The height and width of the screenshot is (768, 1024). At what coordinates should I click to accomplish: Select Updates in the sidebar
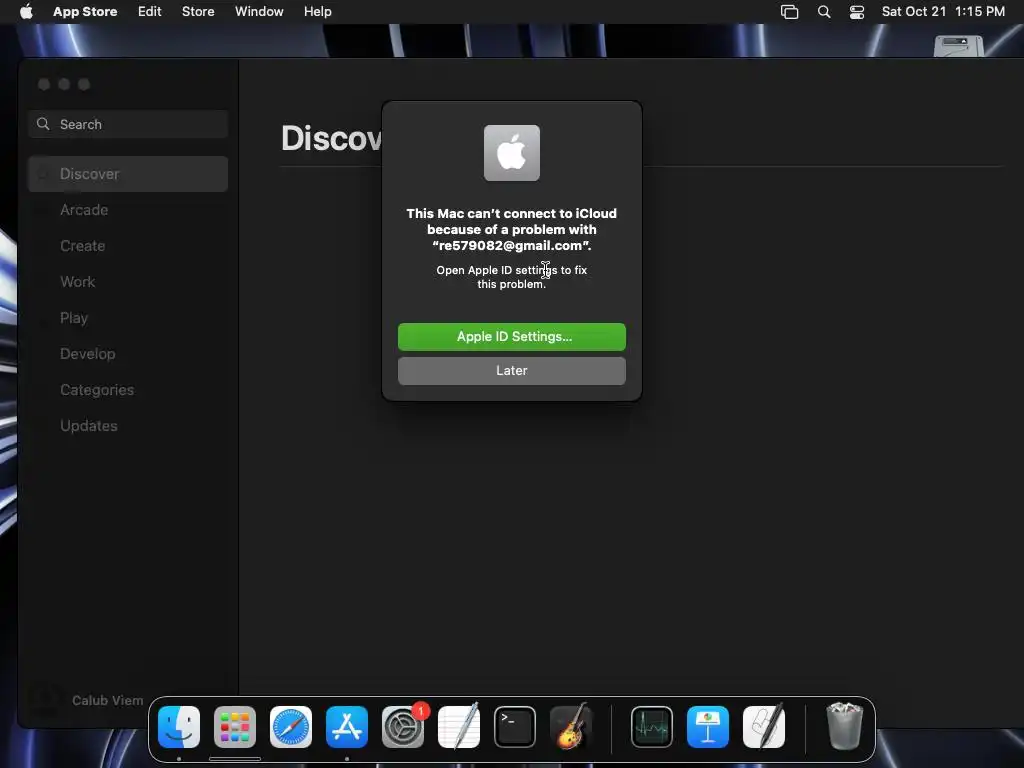click(x=128, y=425)
